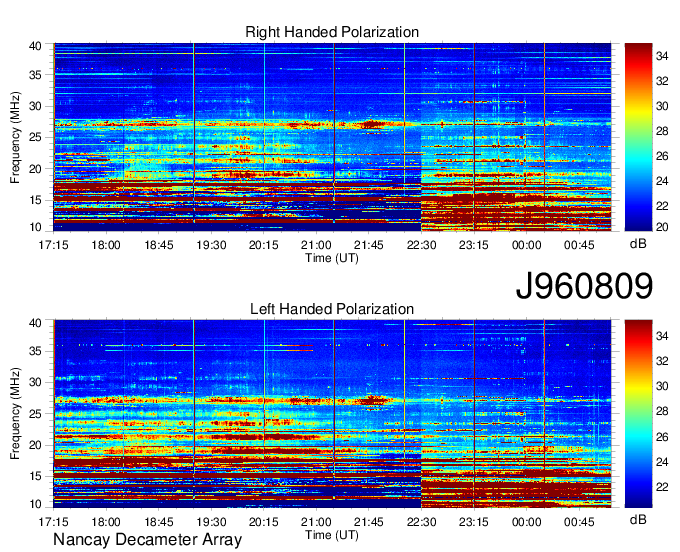680x552 pixels.
Task: Select the J960809 observation label
Action: point(584,286)
